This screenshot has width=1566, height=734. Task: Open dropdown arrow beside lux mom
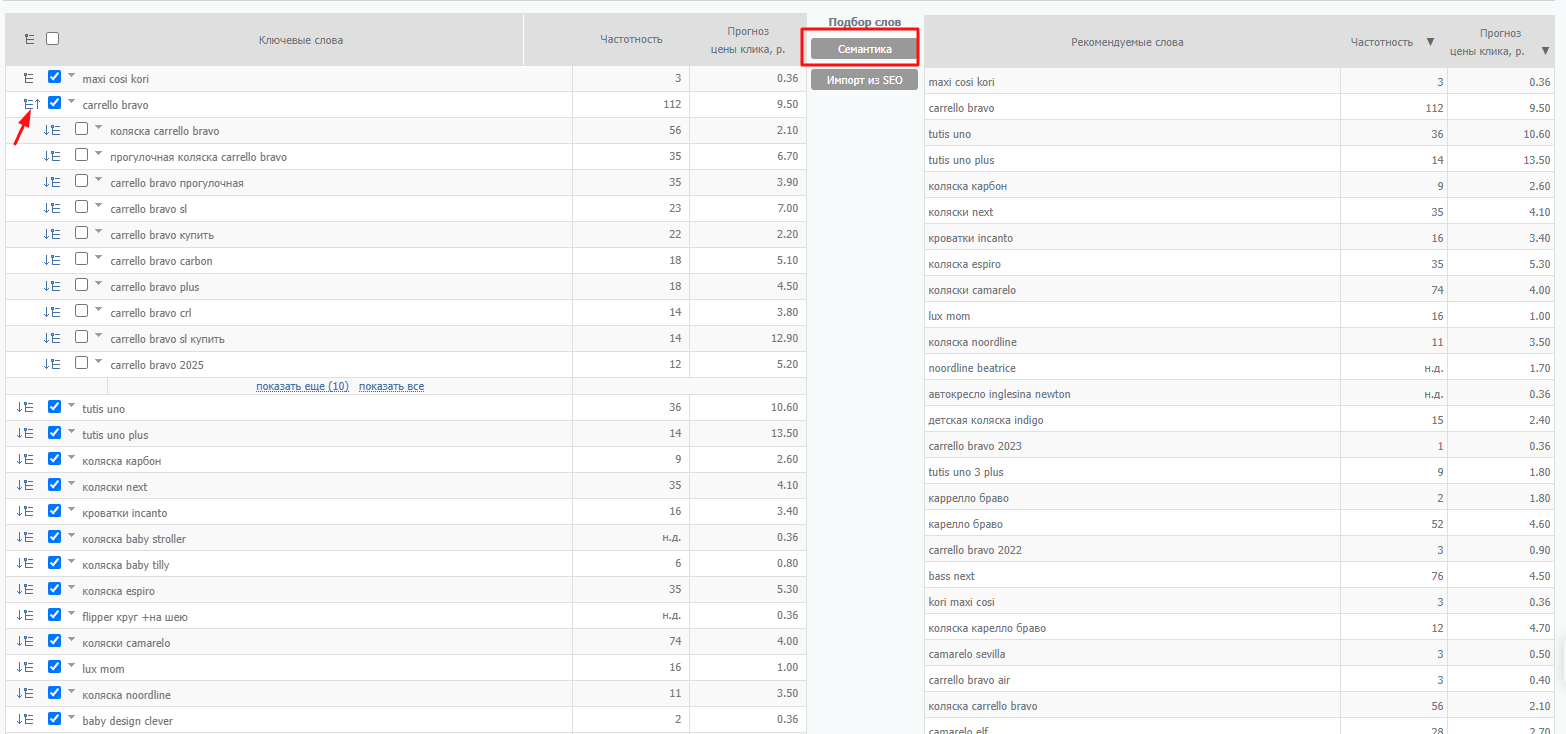pyautogui.click(x=71, y=665)
